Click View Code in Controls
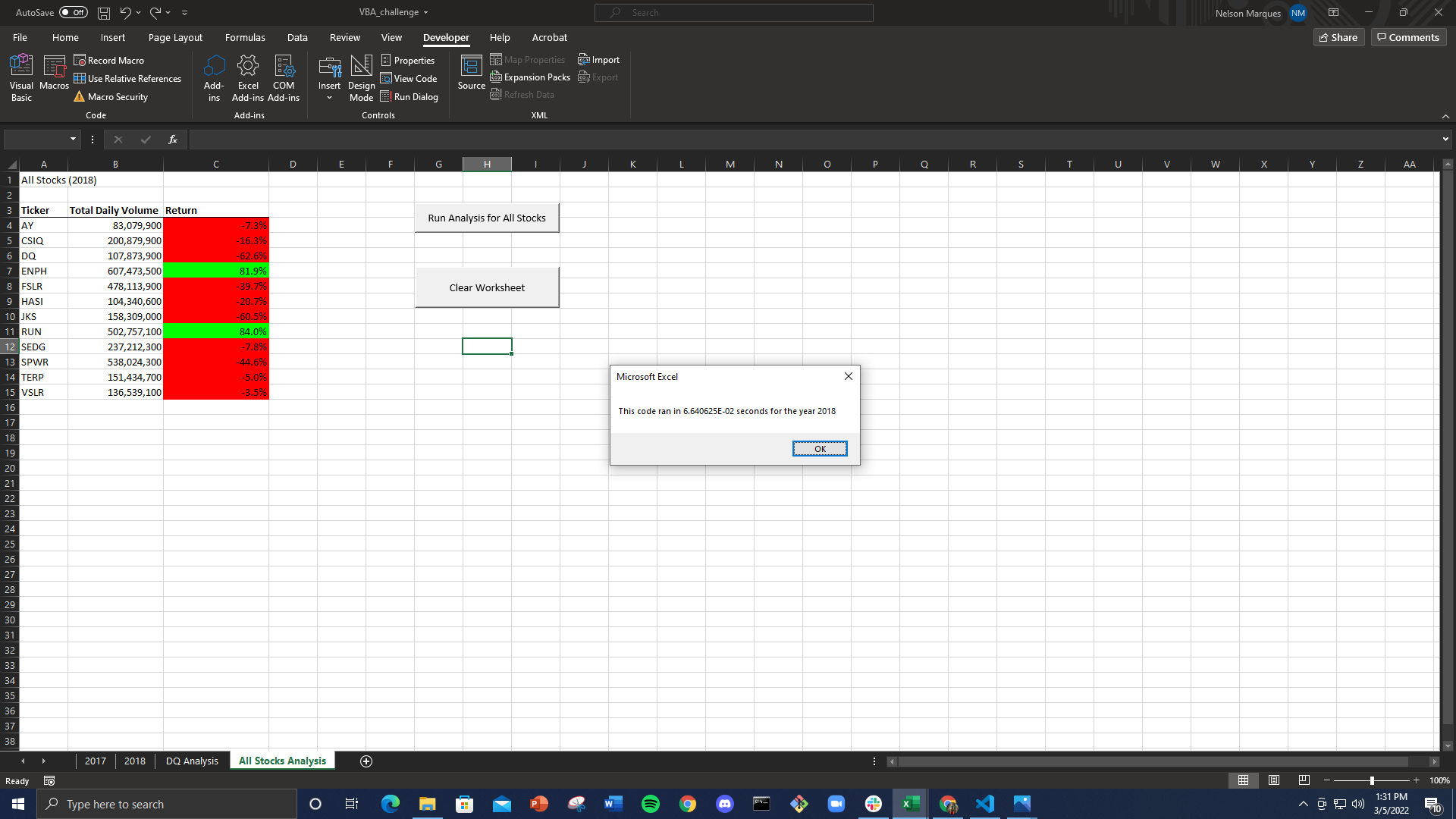Image resolution: width=1456 pixels, height=819 pixels. (x=409, y=78)
